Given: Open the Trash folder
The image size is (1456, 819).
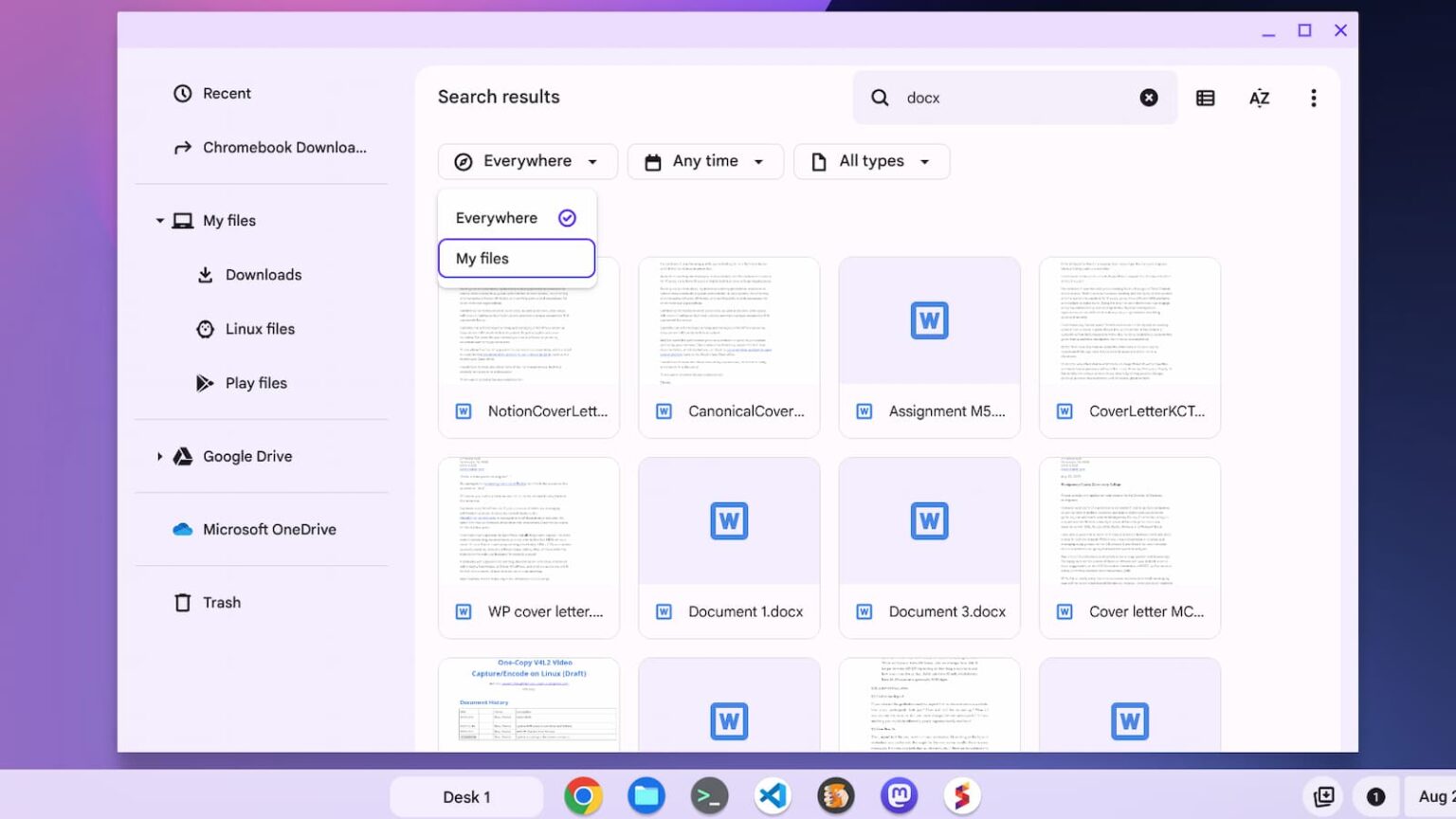Looking at the screenshot, I should (208, 603).
